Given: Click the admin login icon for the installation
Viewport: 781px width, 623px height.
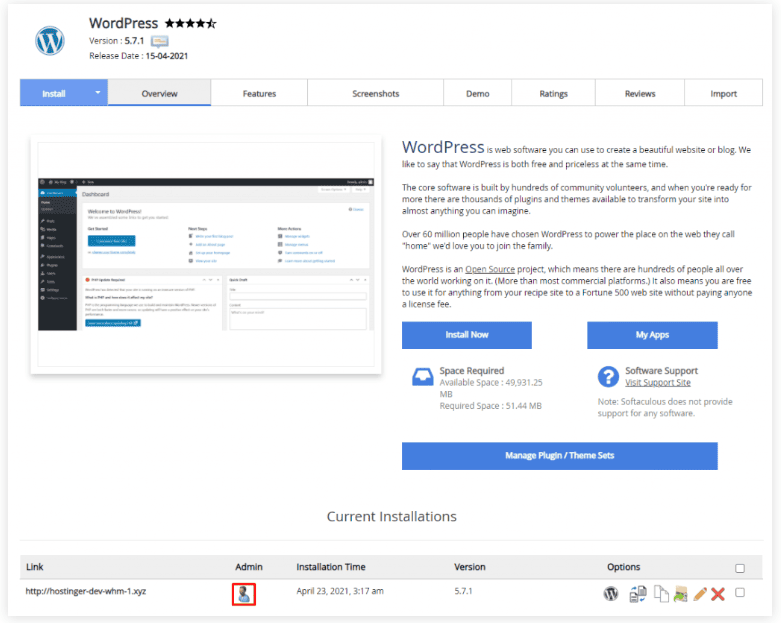Looking at the screenshot, I should point(244,594).
